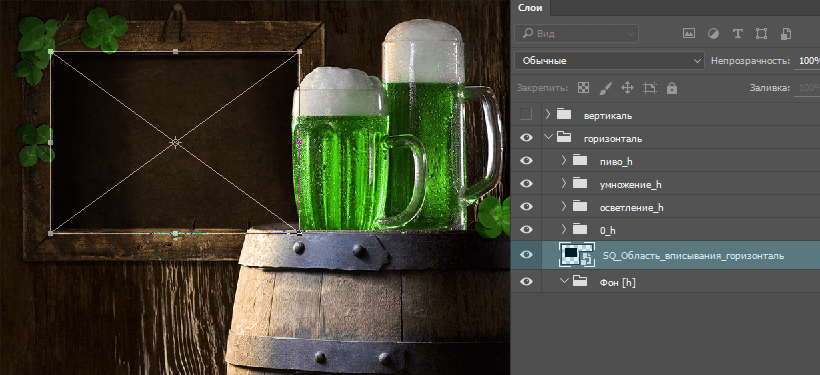Click folder icon of умножение_h group
The height and width of the screenshot is (375, 820).
580,184
